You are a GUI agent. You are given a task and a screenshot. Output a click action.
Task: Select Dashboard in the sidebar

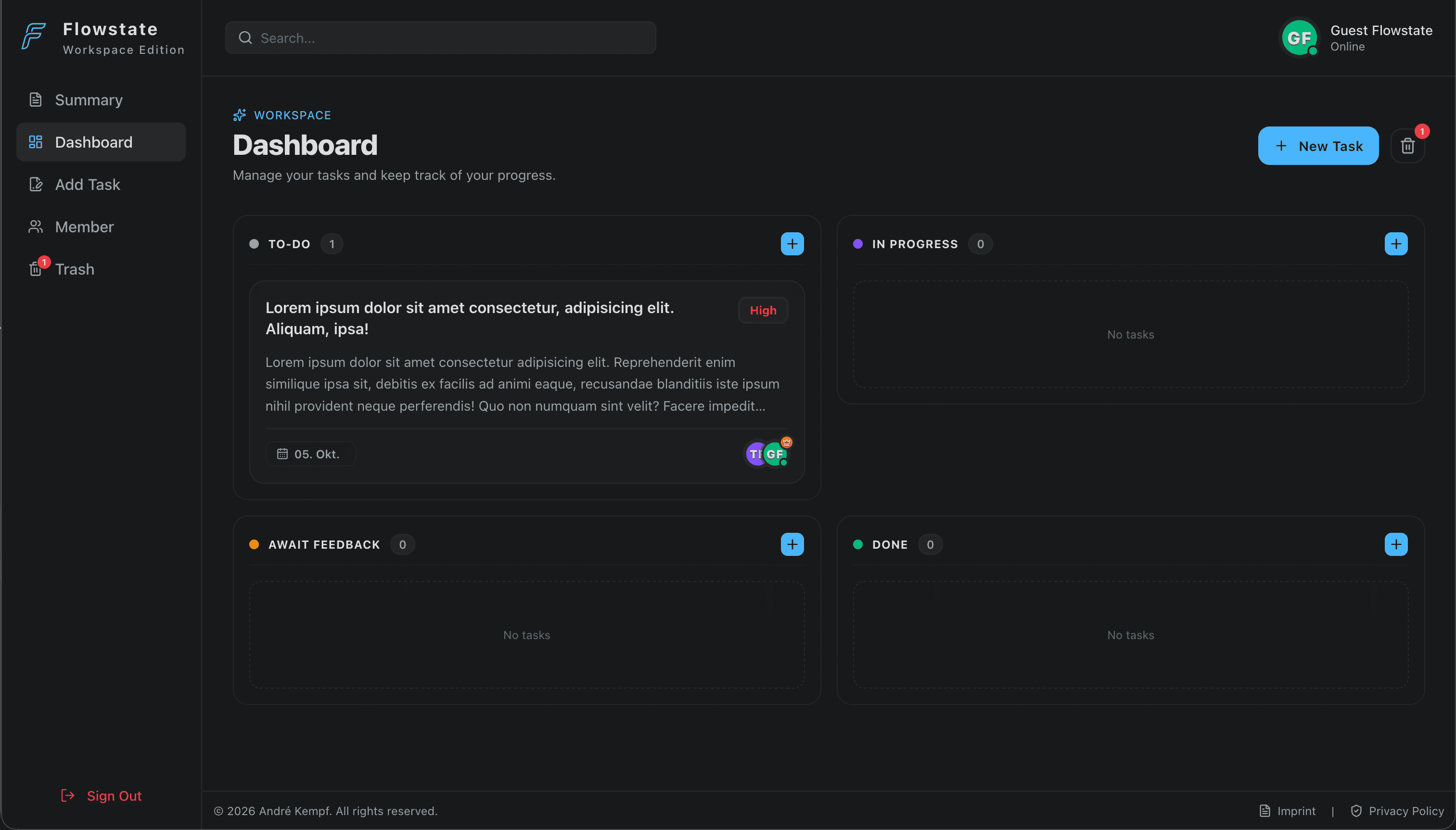(101, 142)
